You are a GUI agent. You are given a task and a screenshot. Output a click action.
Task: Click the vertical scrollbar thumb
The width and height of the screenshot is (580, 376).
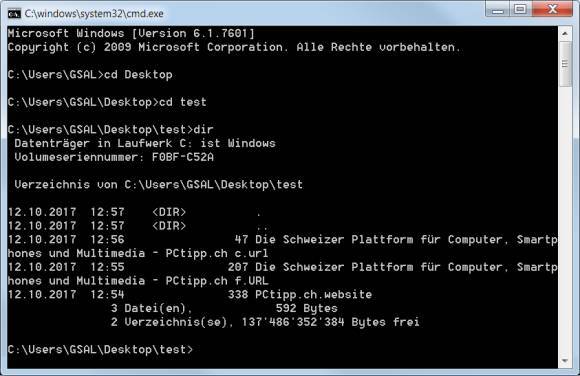tap(564, 64)
